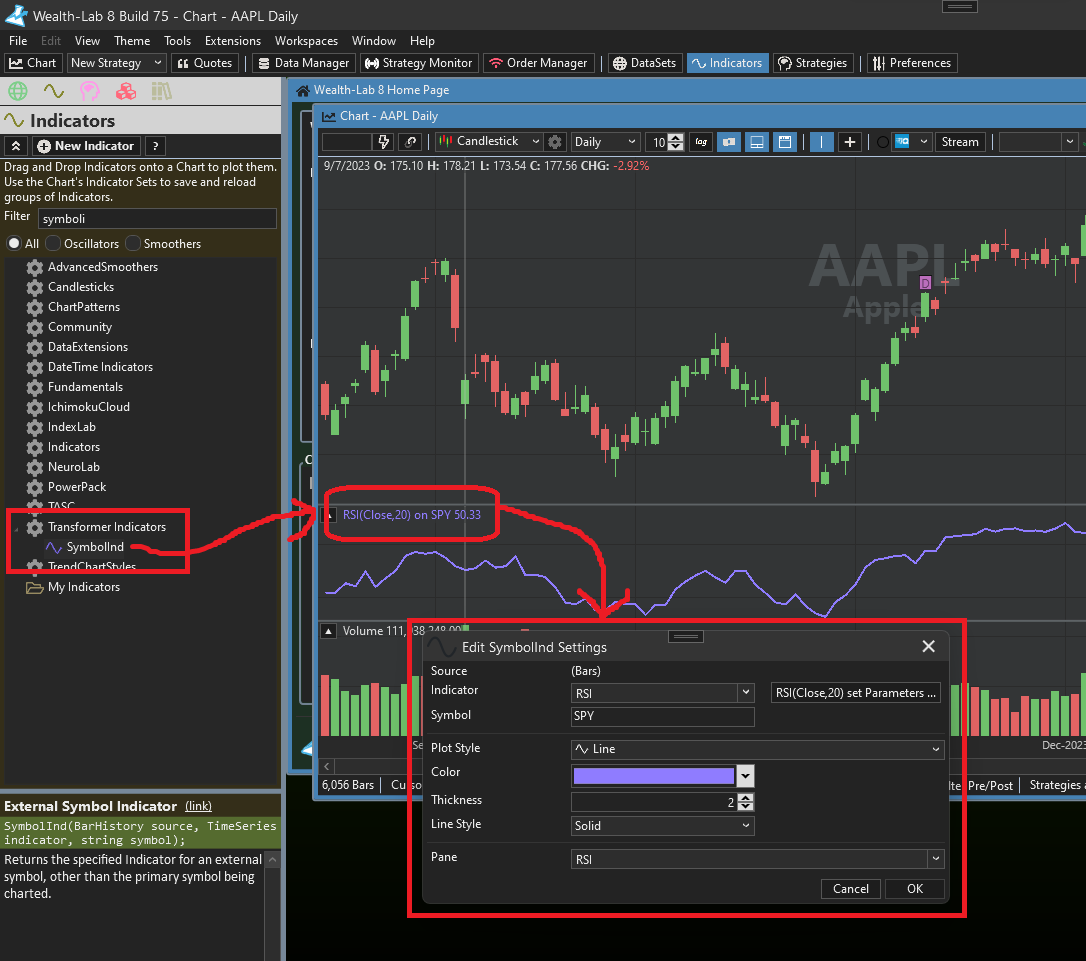Toggle the log scale button
The height and width of the screenshot is (961, 1086).
[x=701, y=142]
